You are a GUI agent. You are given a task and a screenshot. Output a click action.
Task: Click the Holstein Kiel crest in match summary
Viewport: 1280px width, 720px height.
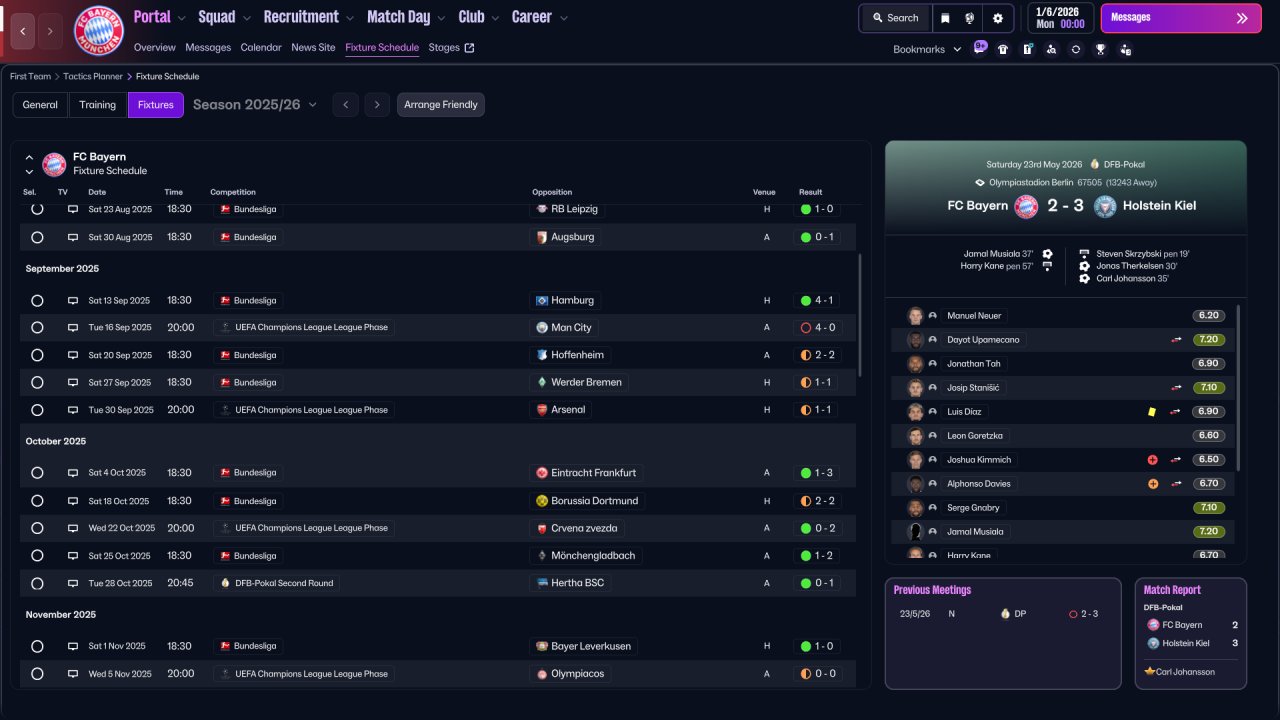[x=1105, y=206]
